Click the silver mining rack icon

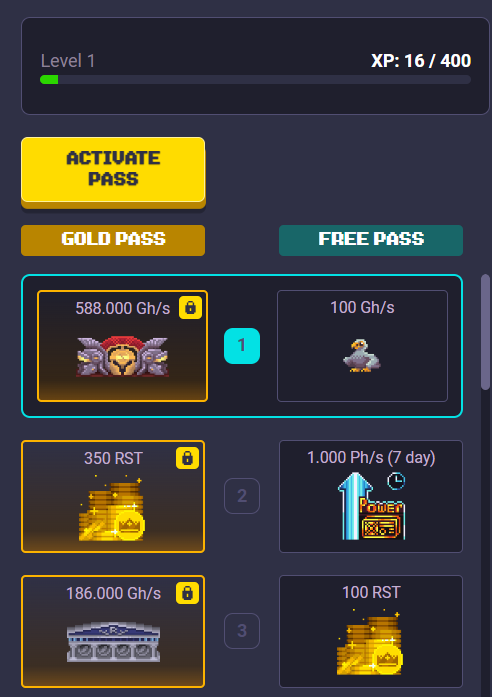tap(113, 642)
